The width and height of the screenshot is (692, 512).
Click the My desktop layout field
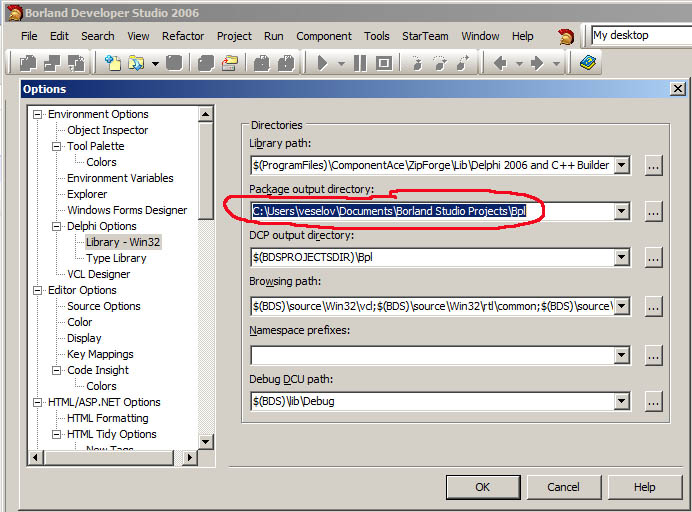641,35
